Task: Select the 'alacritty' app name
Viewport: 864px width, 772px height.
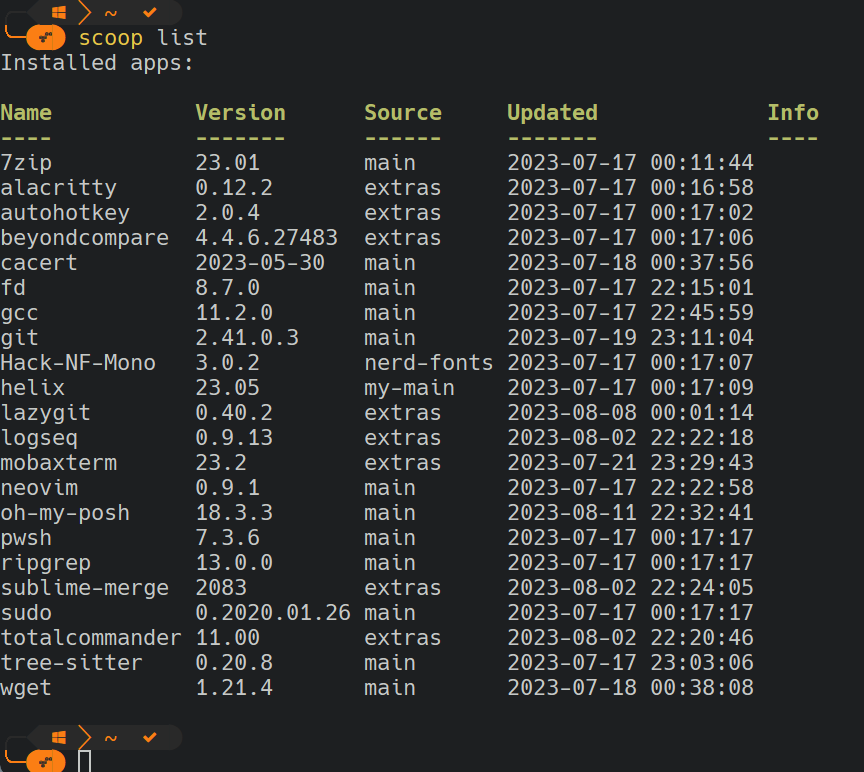Action: click(x=58, y=187)
